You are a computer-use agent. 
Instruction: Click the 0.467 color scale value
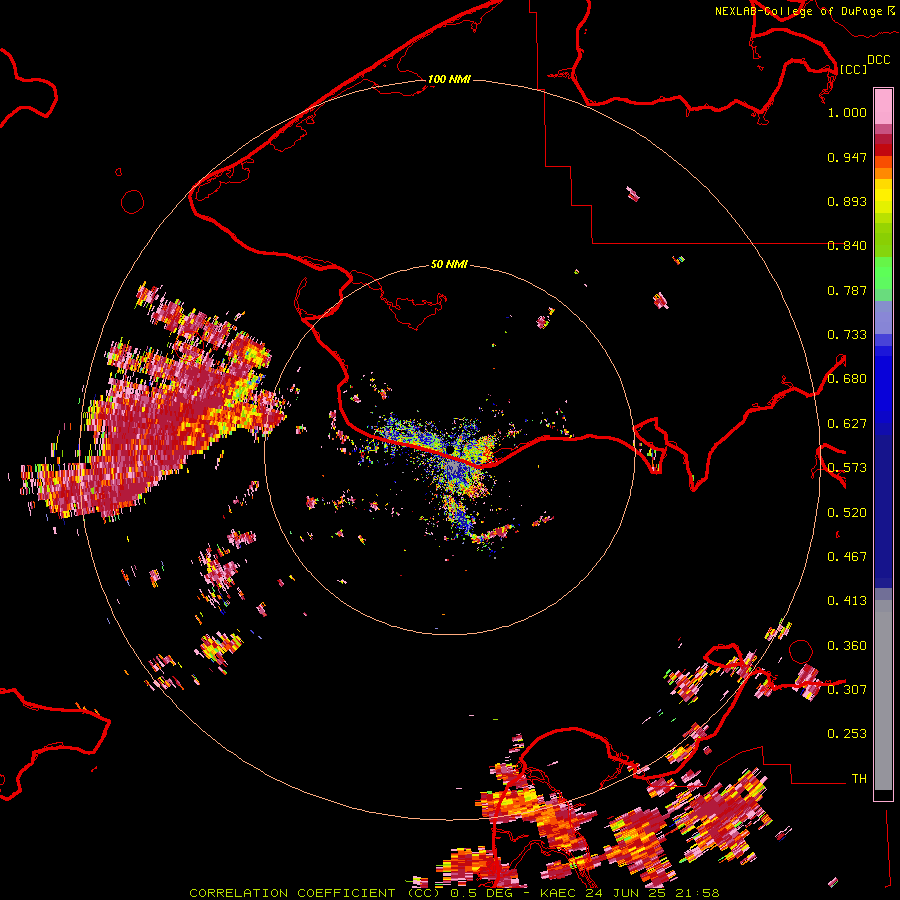847,557
